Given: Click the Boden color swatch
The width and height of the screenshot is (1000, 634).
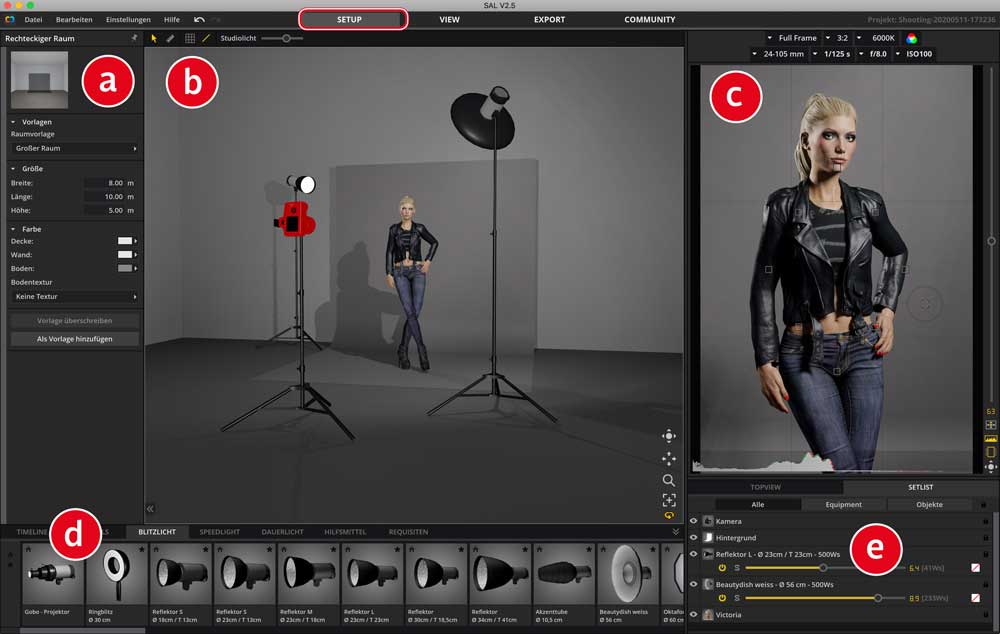Looking at the screenshot, I should tap(125, 269).
